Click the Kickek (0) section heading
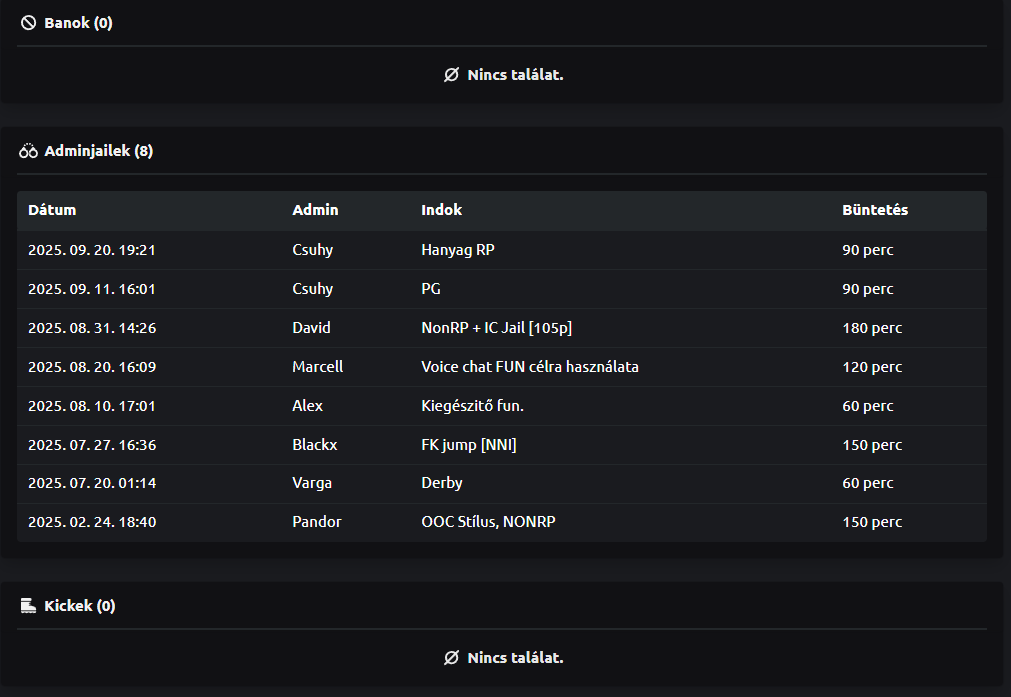 [80, 606]
